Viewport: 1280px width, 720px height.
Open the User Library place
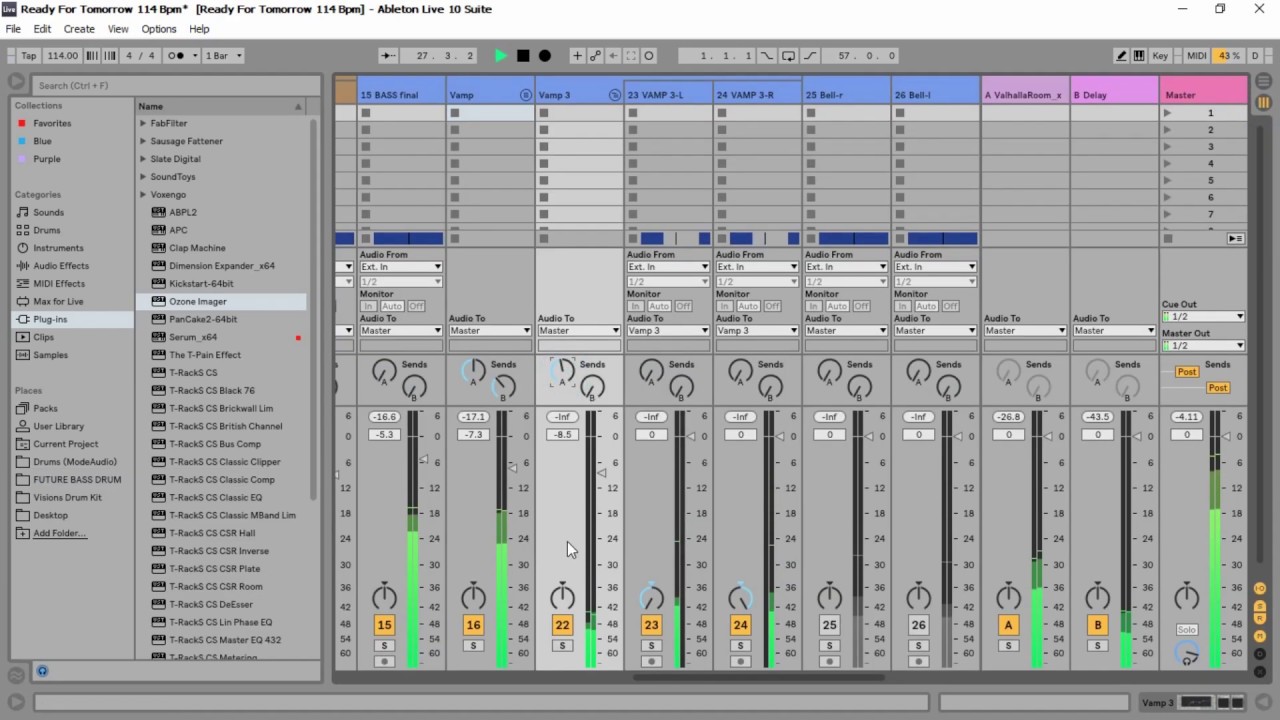pyautogui.click(x=58, y=426)
